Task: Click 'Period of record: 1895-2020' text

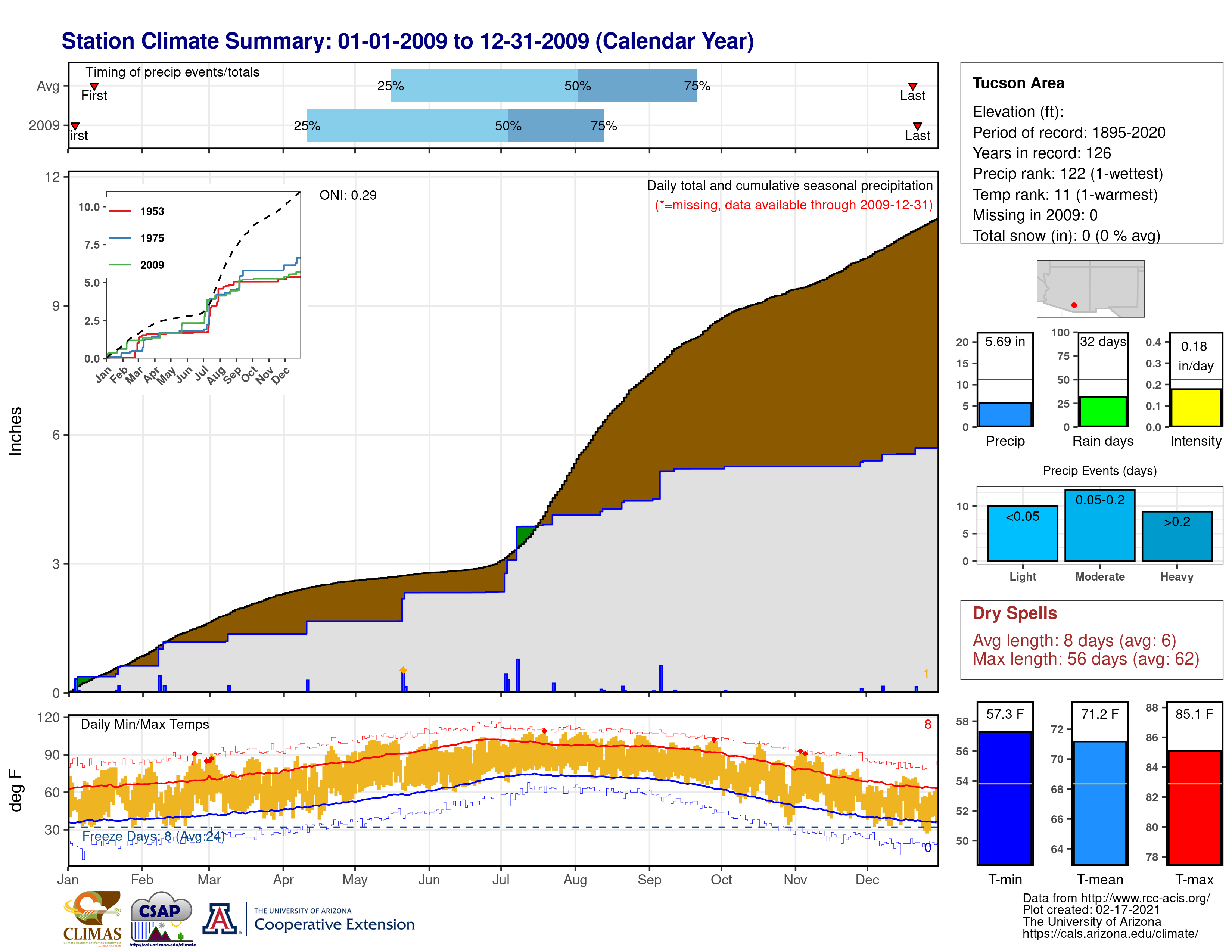Action: pos(1069,133)
